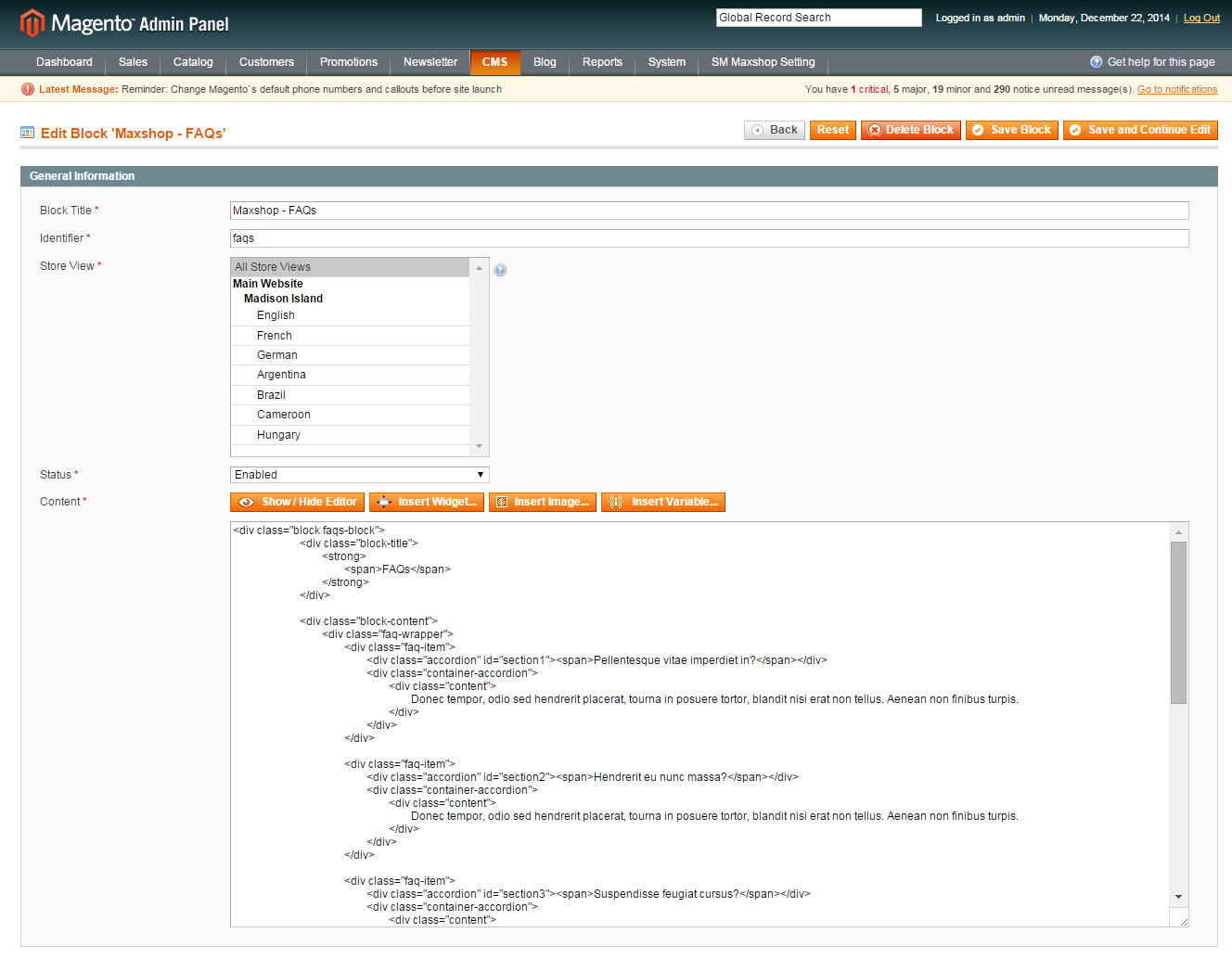
Task: Click the Magento logo icon
Action: point(32,22)
